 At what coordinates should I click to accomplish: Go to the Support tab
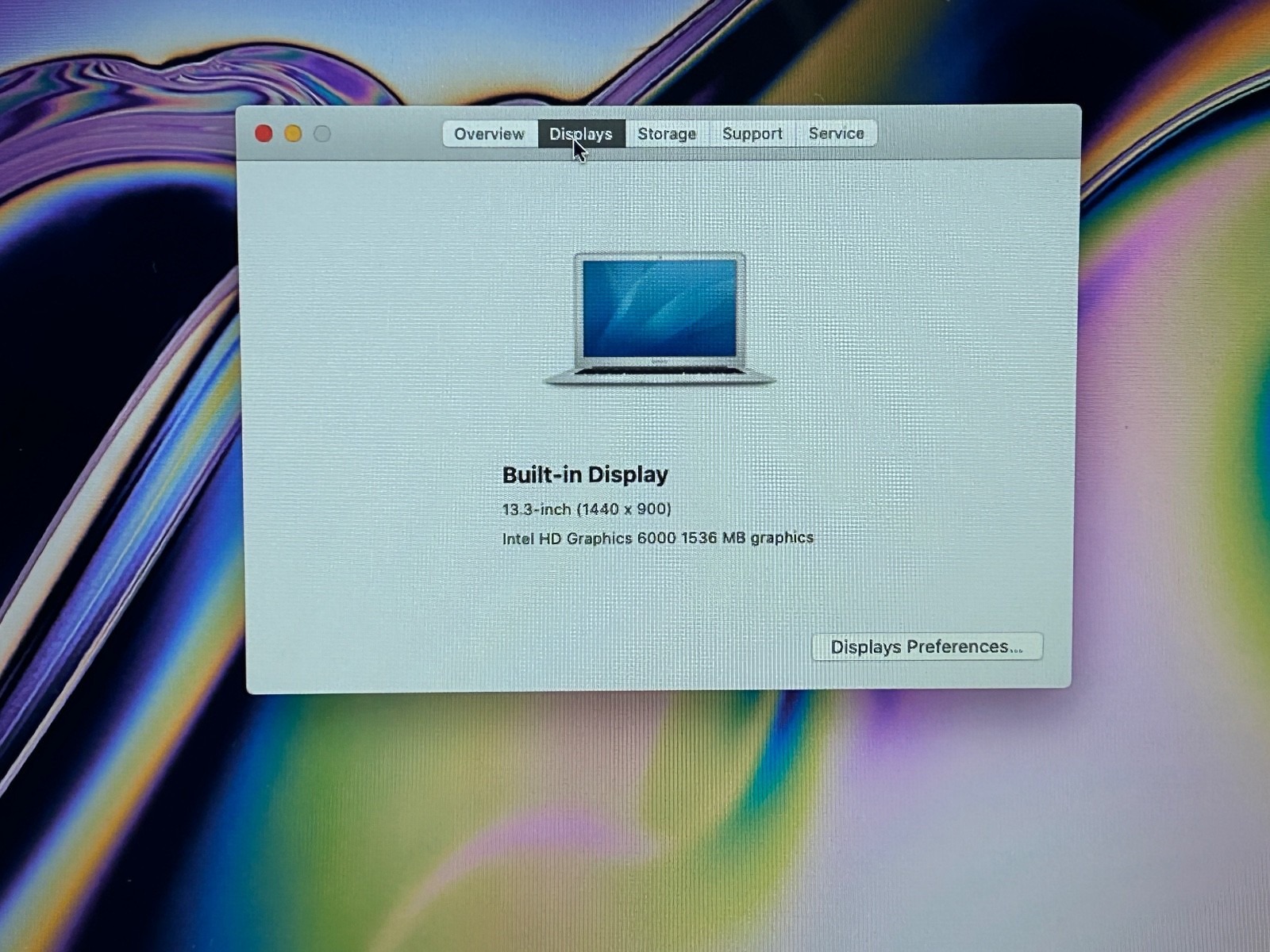point(752,134)
